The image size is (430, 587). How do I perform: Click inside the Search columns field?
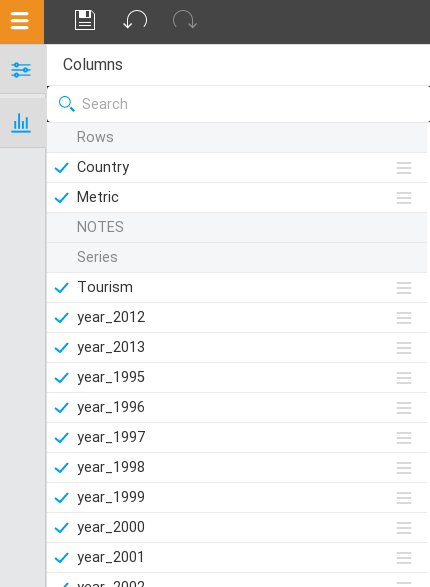238,104
